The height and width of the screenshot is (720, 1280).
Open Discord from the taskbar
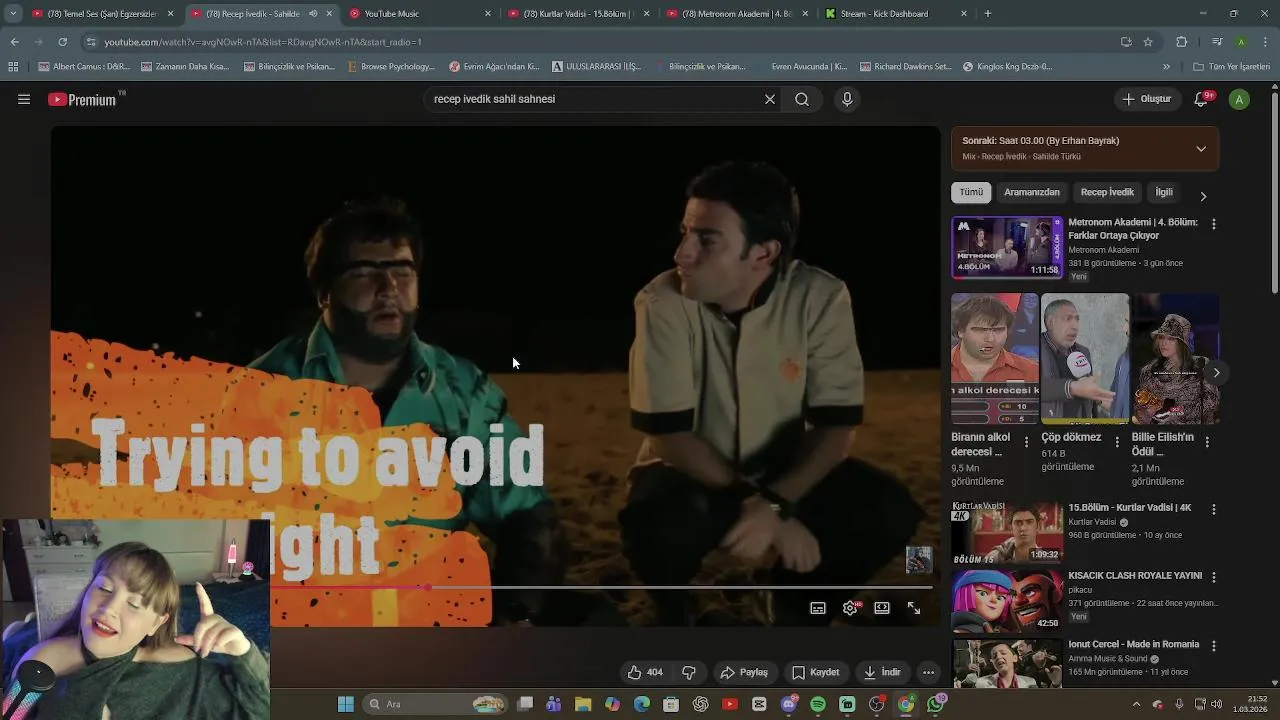789,704
